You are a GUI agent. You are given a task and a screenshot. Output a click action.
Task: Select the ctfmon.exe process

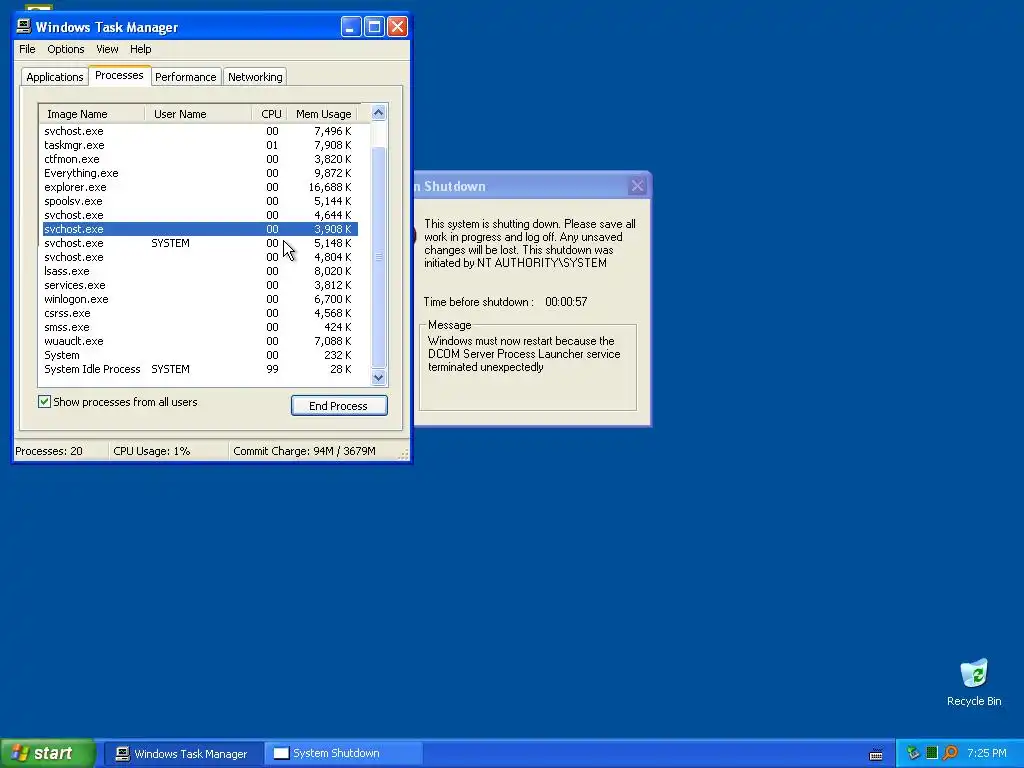[x=200, y=159]
